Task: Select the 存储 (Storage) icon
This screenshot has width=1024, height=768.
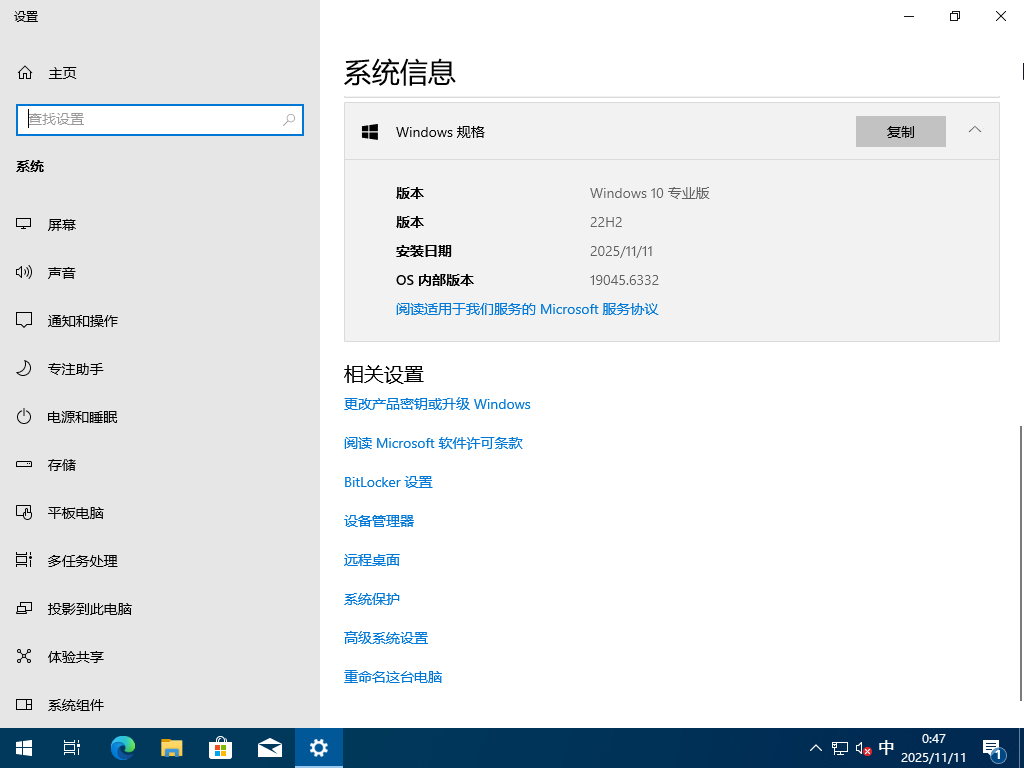Action: point(62,464)
